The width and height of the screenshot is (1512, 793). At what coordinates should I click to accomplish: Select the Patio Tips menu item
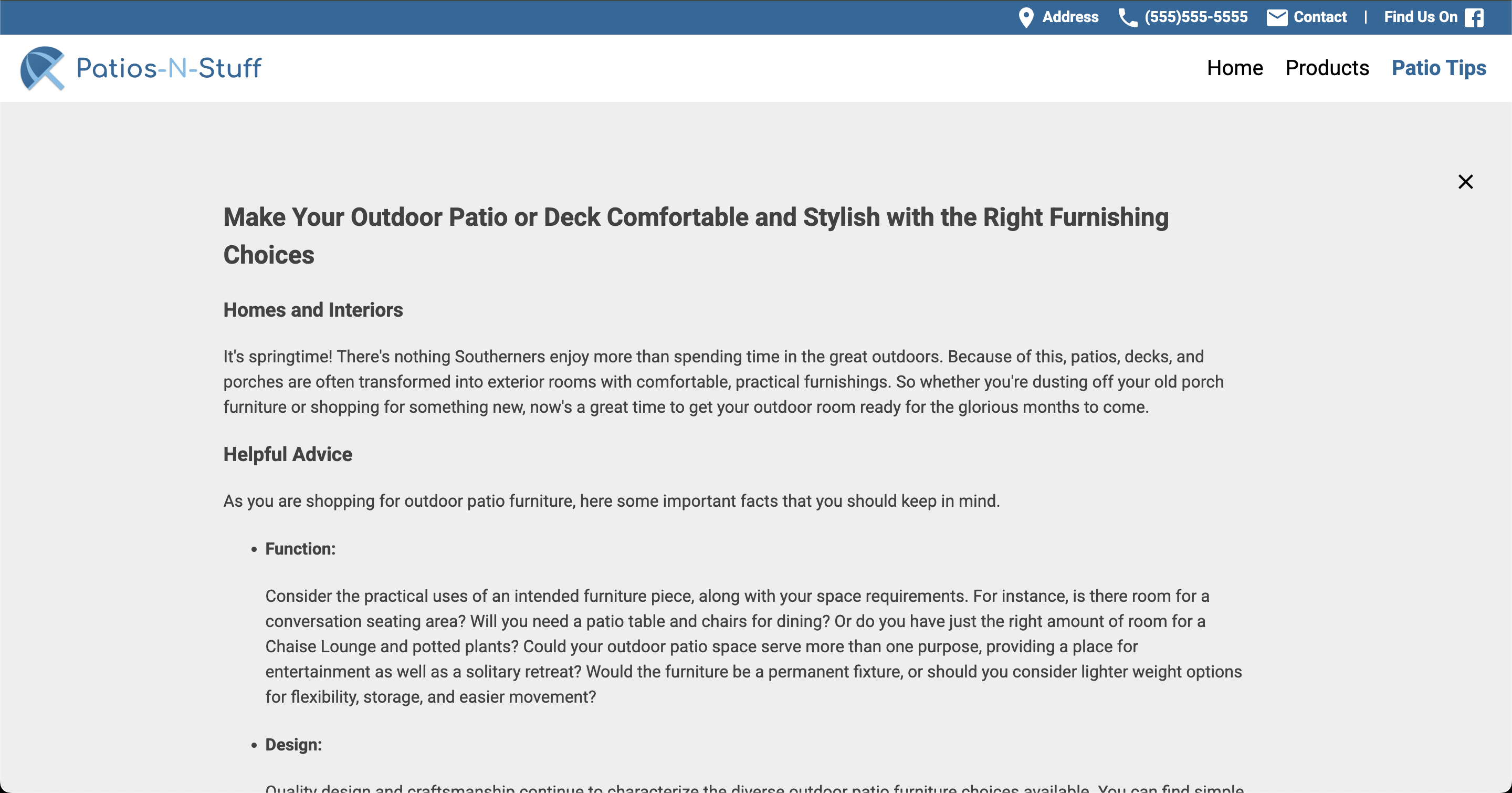click(x=1438, y=68)
